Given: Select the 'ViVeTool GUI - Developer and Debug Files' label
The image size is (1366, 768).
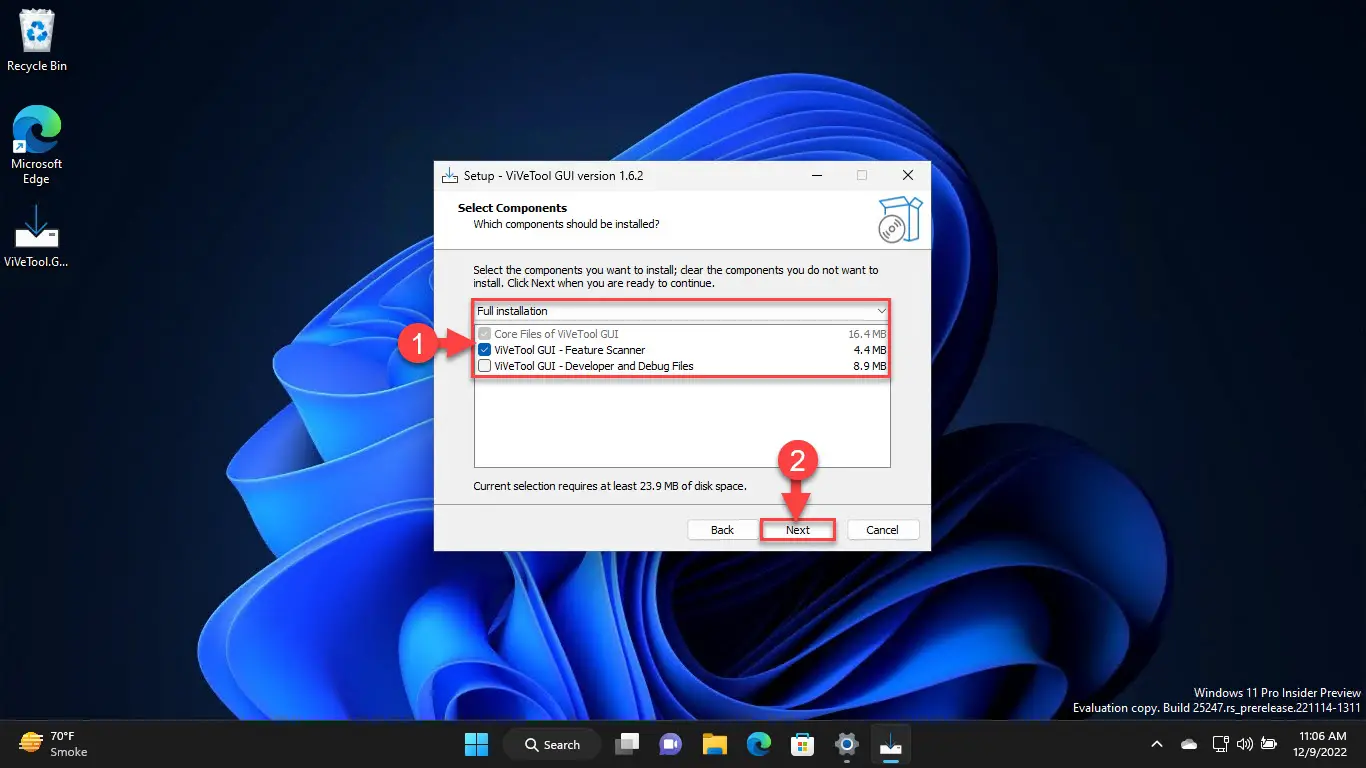Looking at the screenshot, I should pyautogui.click(x=594, y=366).
